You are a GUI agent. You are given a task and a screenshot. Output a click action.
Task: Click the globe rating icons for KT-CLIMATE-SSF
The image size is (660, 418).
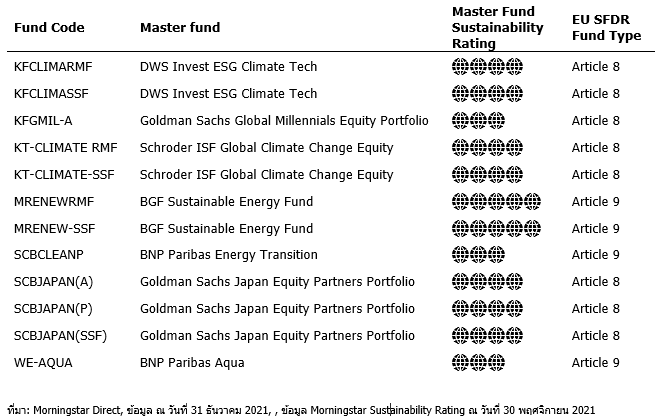[487, 175]
